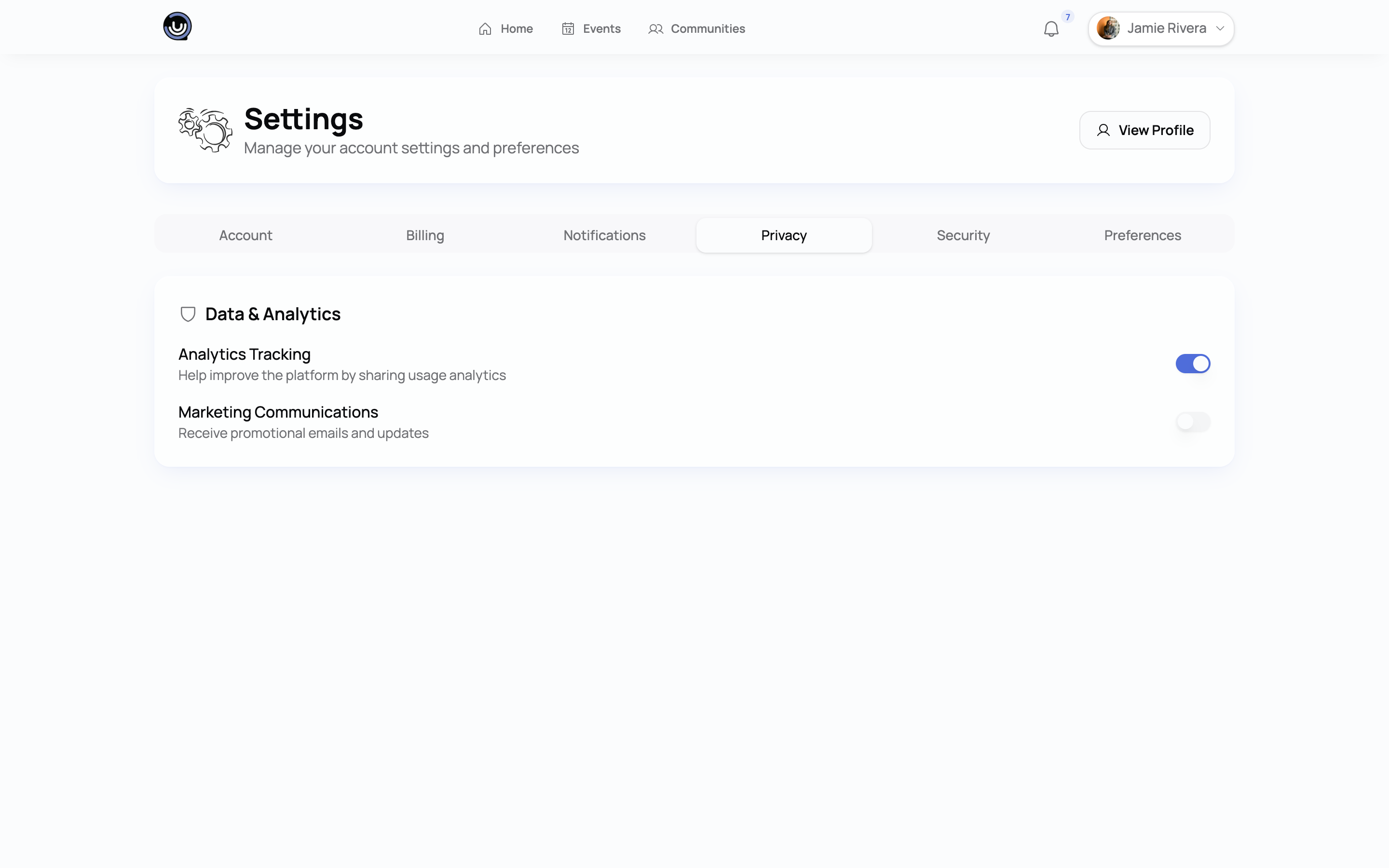The image size is (1389, 868).
Task: Open the notifications bell
Action: pyautogui.click(x=1051, y=29)
